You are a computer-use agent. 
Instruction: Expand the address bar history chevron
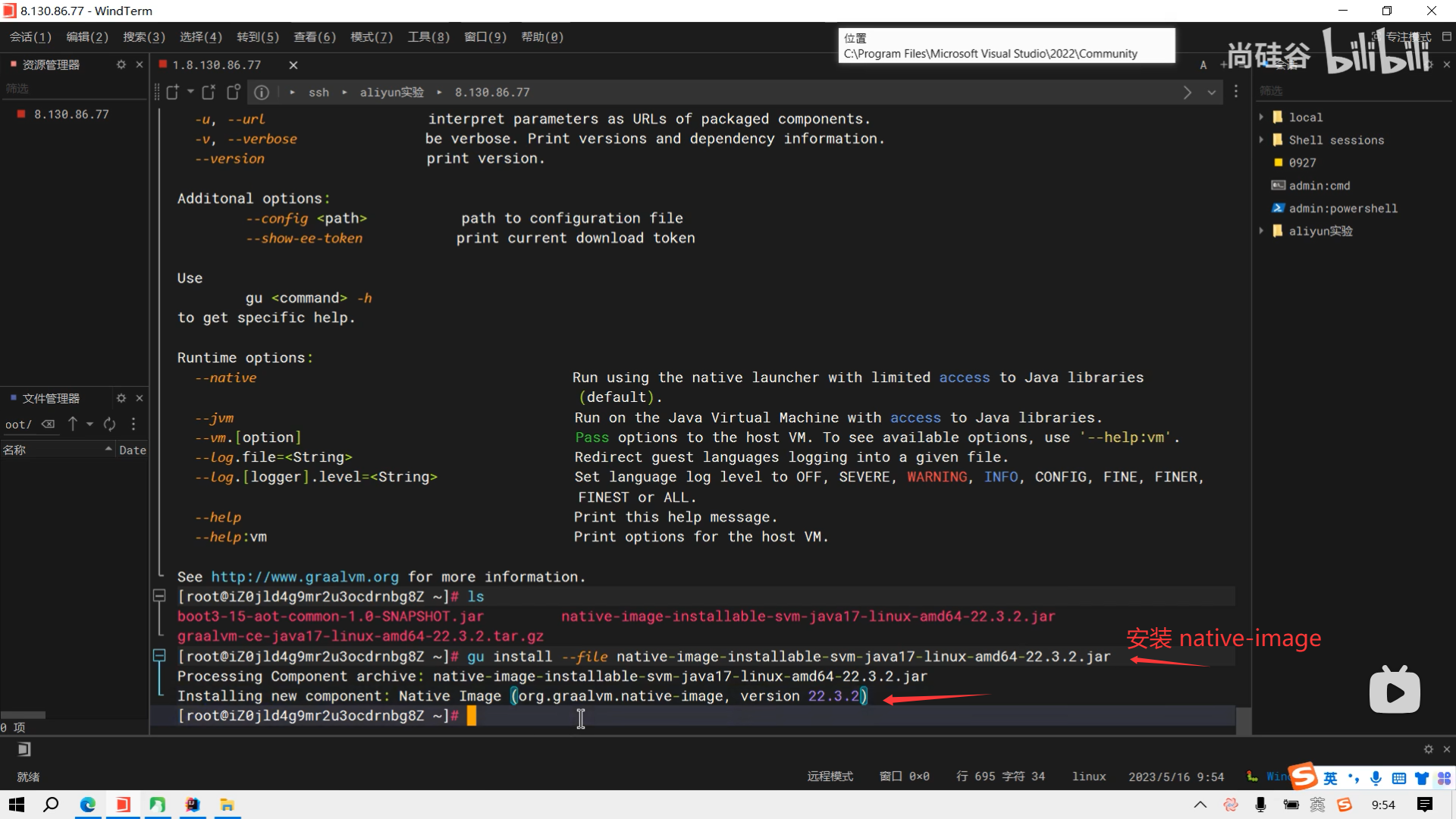[x=1212, y=93]
